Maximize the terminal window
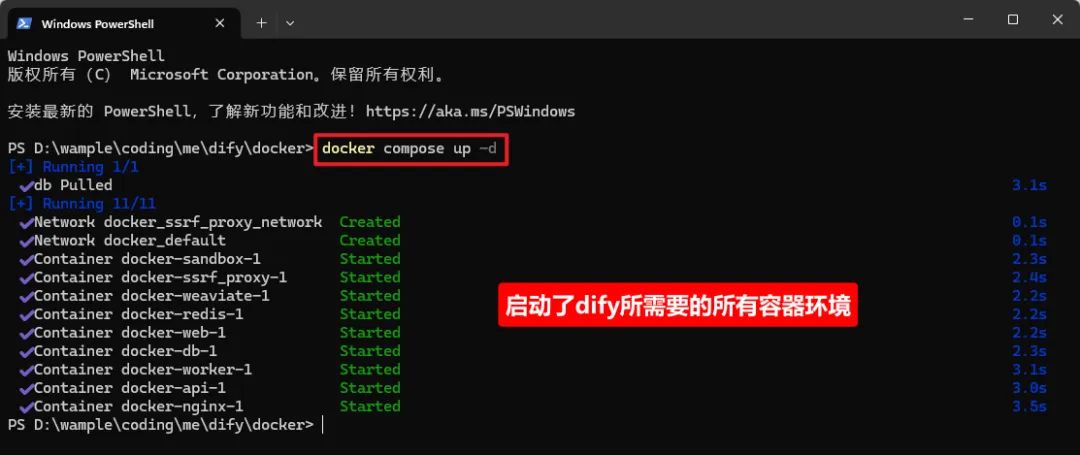1080x455 pixels. [x=1012, y=20]
